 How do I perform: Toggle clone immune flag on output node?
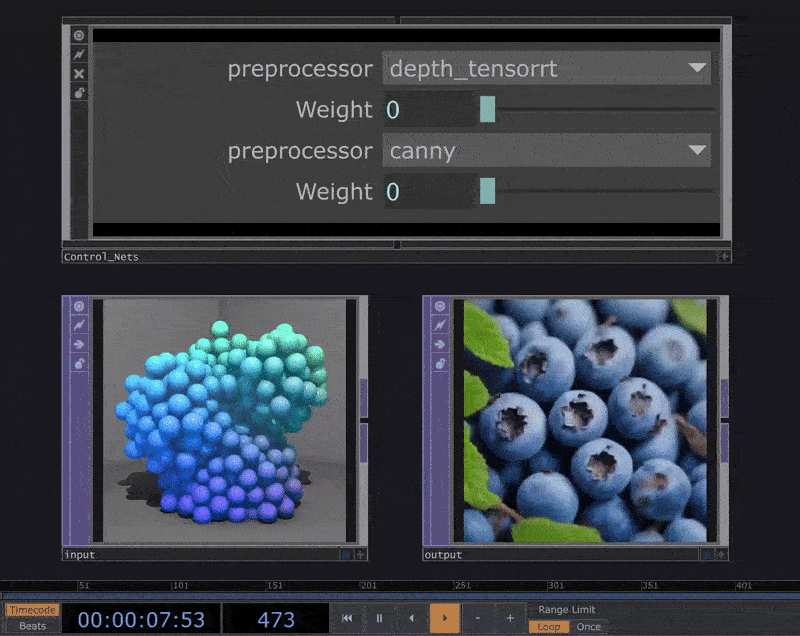pyautogui.click(x=440, y=325)
